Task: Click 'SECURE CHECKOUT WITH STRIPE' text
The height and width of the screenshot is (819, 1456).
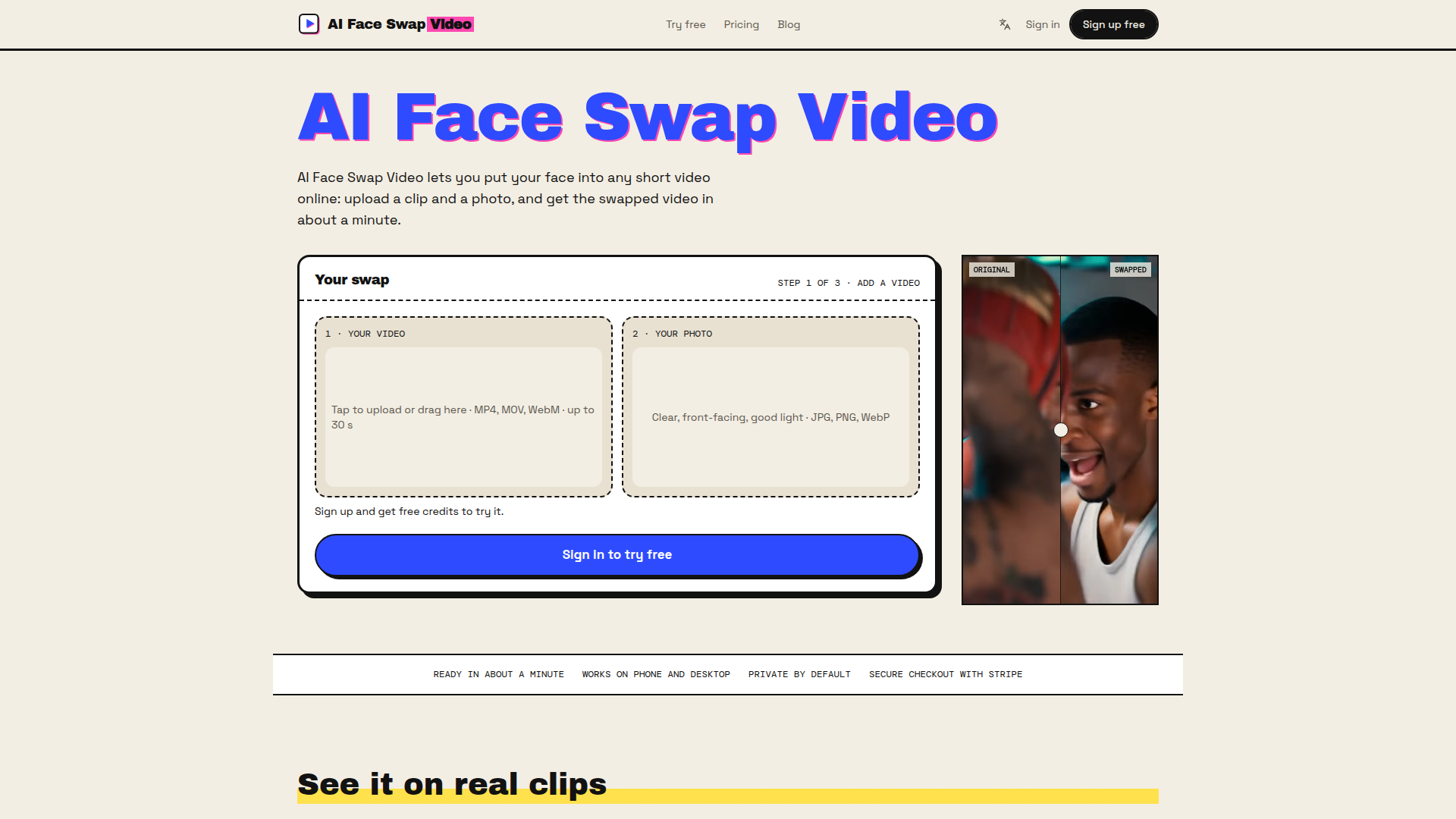Action: 946,674
